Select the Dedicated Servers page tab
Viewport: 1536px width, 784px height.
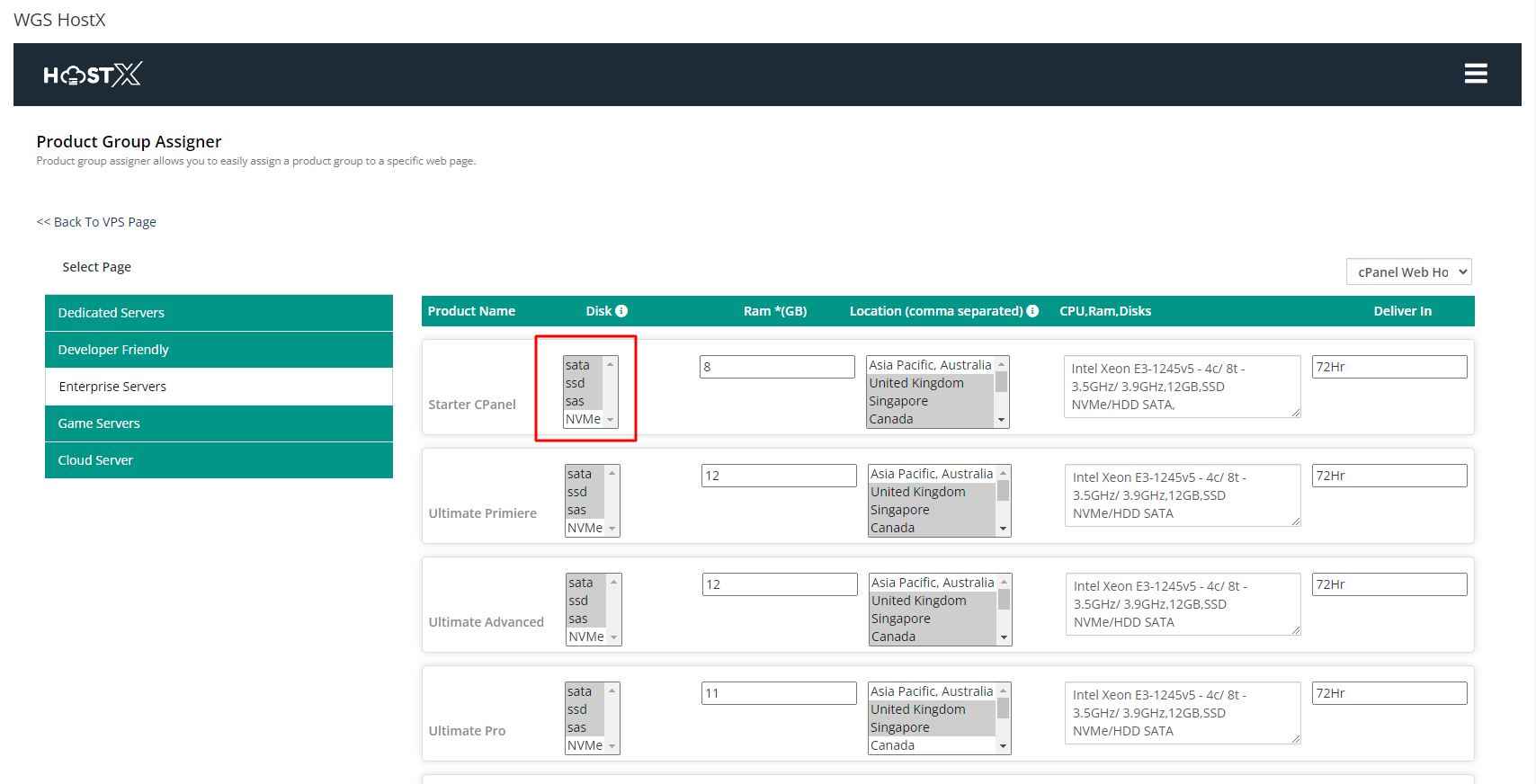[x=219, y=313]
